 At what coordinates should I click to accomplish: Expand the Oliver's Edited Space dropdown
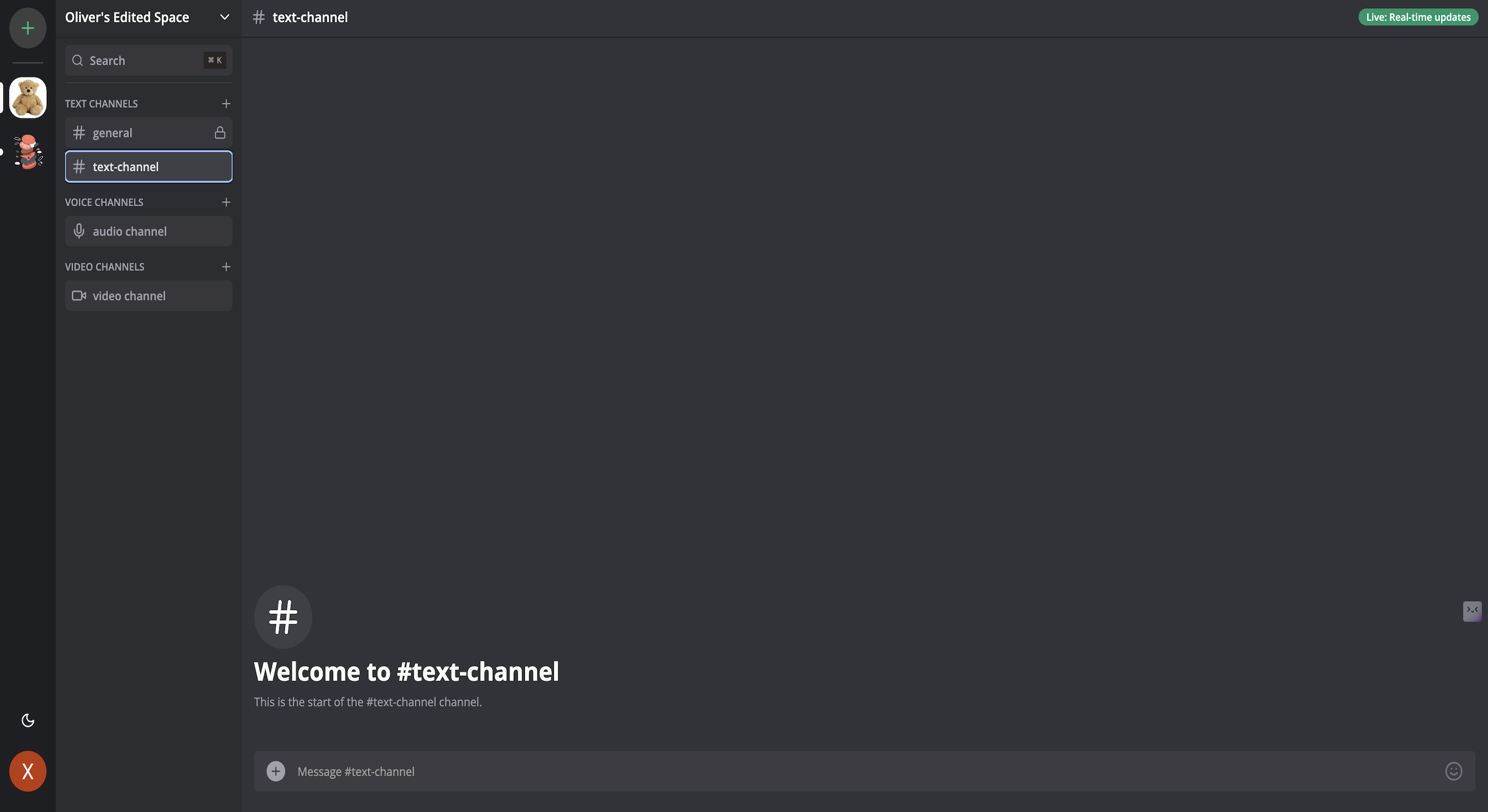click(x=225, y=17)
